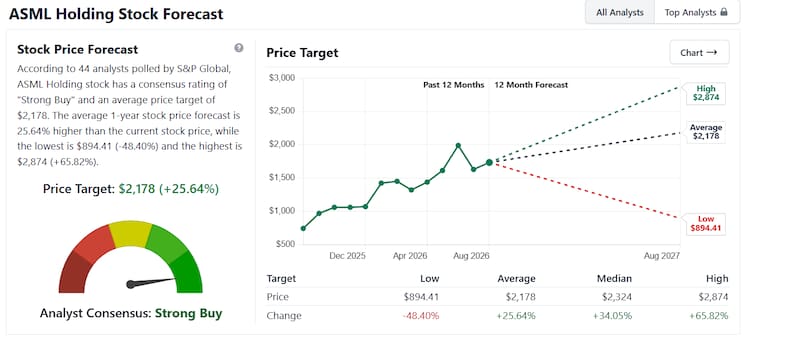Screen dimensions: 800x360
Task: Click the gauge needle on consensus meter
Action: point(151,282)
